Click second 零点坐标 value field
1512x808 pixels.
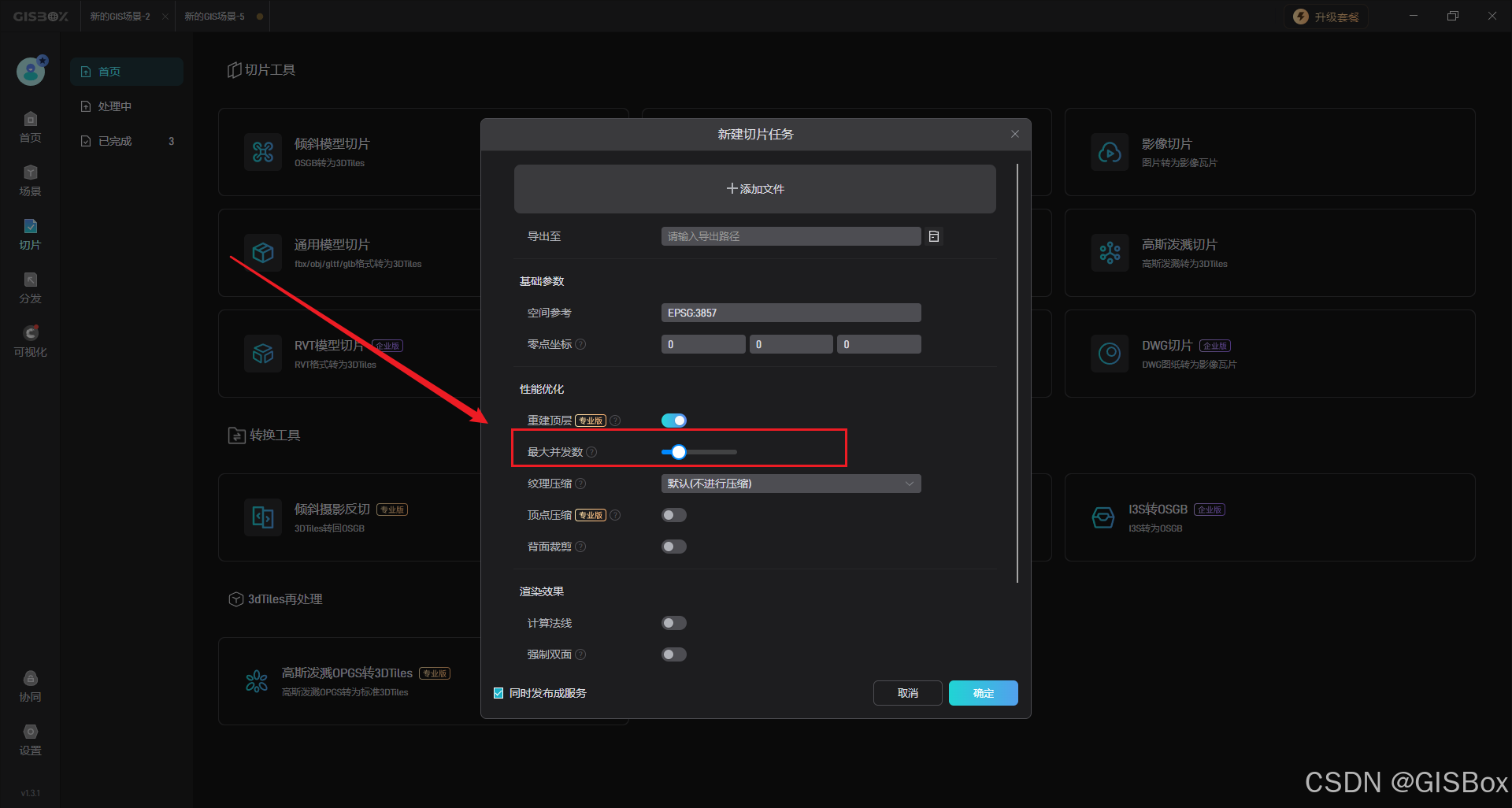pyautogui.click(x=791, y=344)
